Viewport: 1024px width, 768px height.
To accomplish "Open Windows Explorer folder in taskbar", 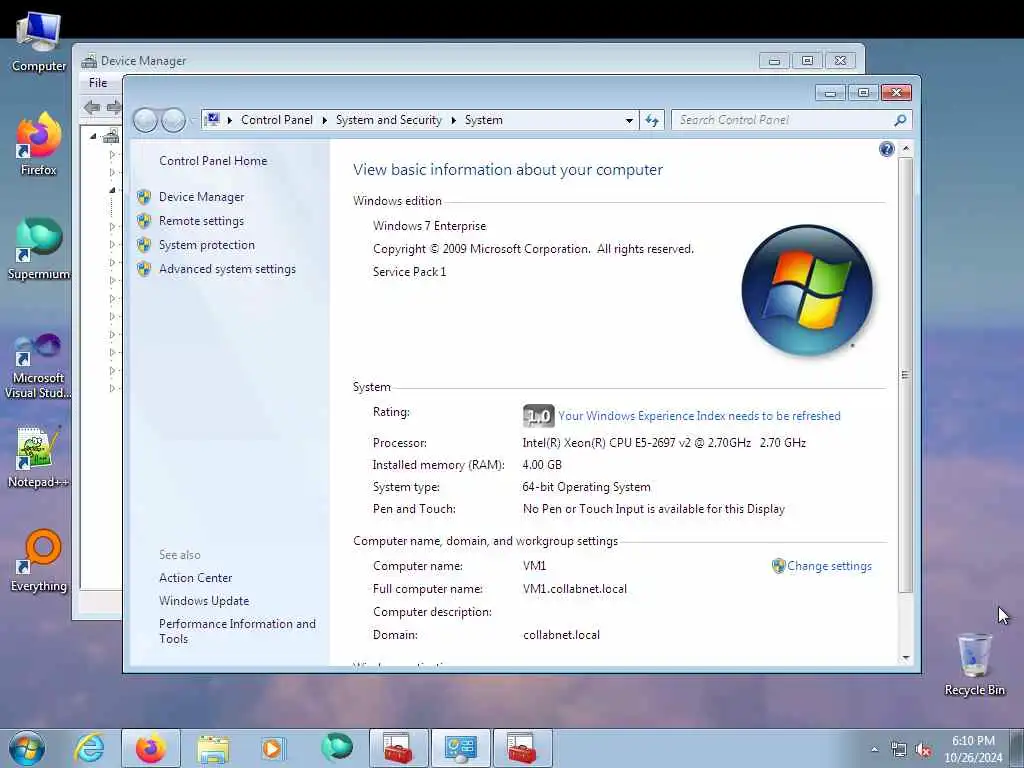I will pos(213,749).
